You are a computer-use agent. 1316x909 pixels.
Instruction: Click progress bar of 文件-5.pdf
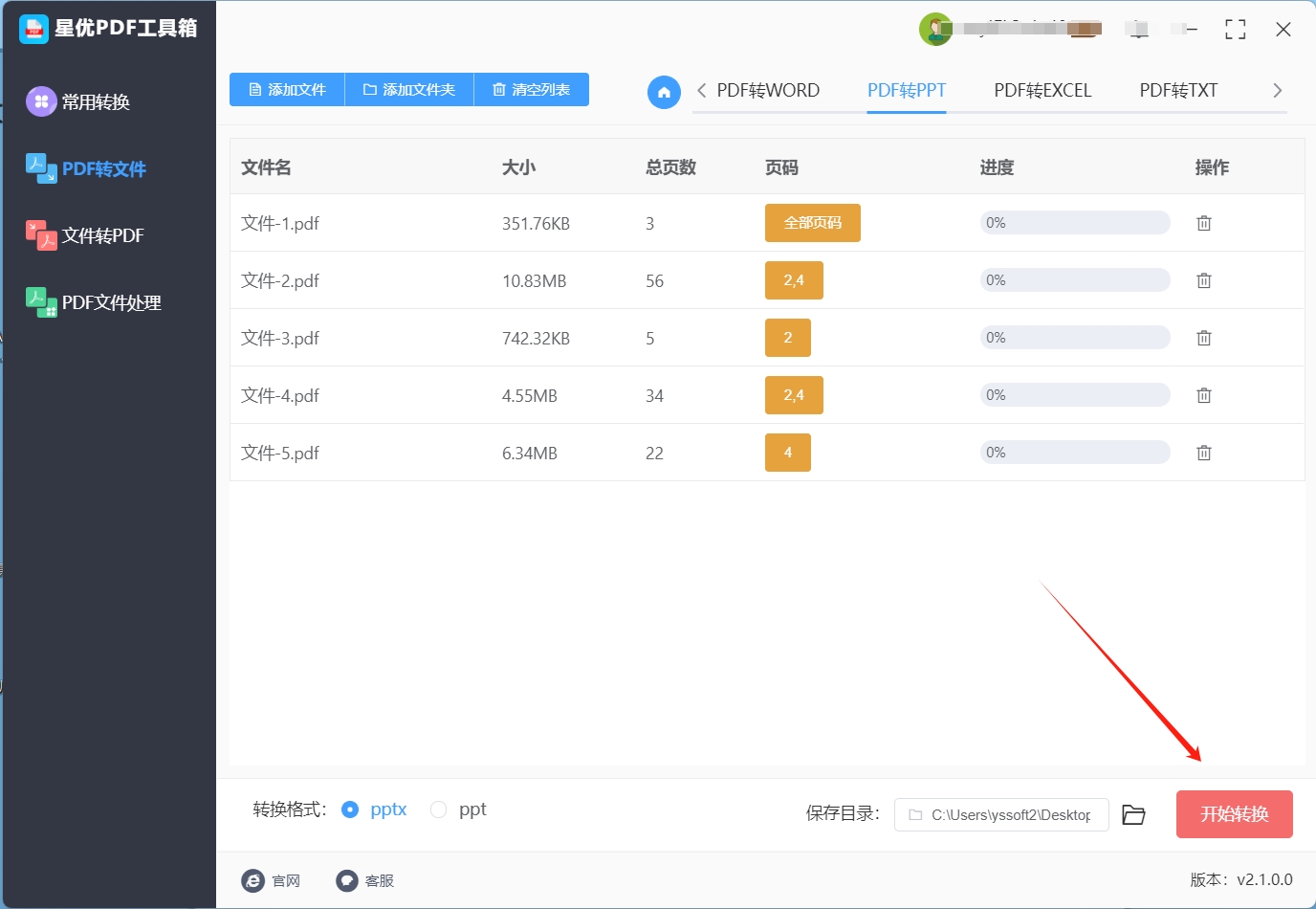click(x=1075, y=453)
